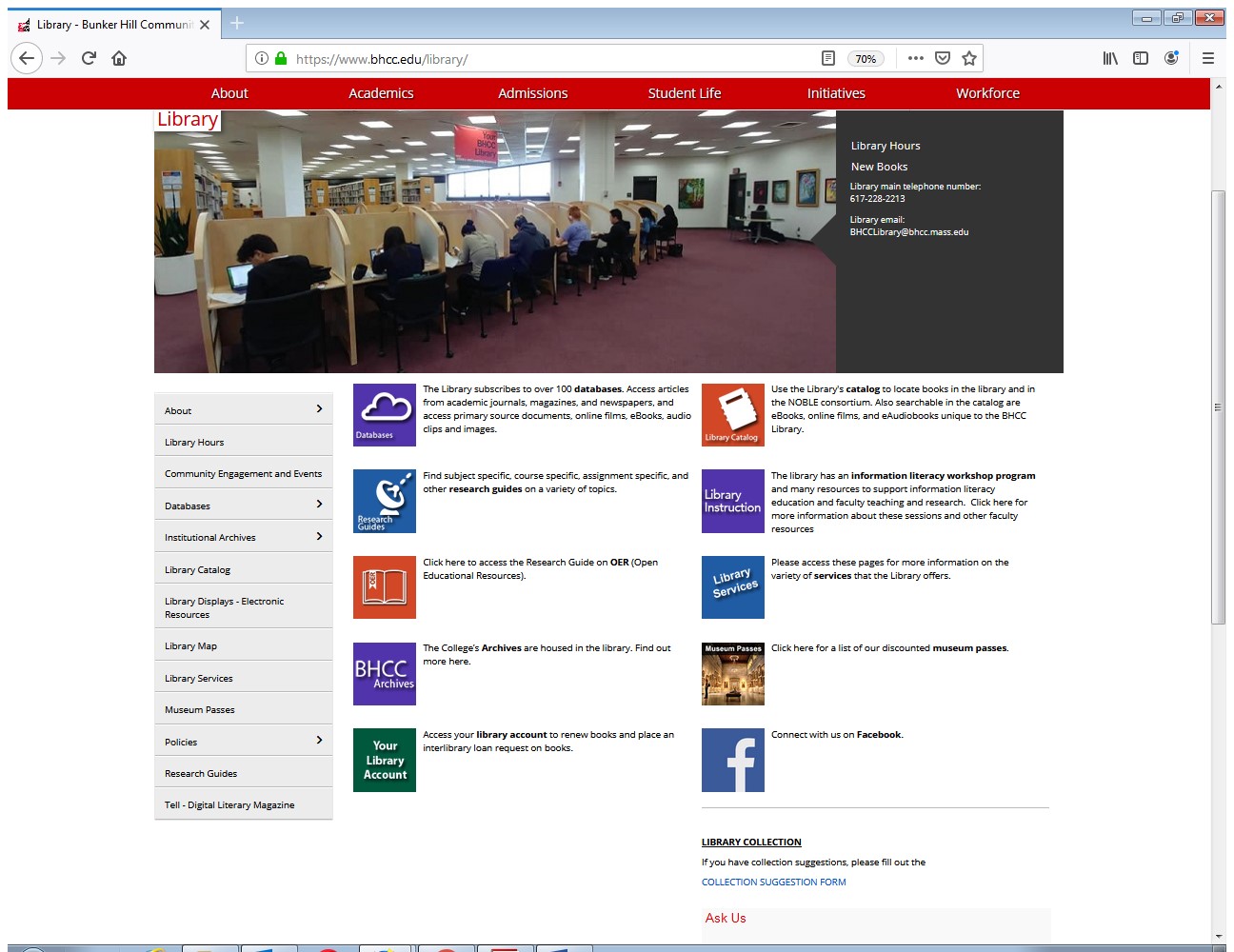
Task: Access Your Library Account icon
Action: pyautogui.click(x=384, y=760)
